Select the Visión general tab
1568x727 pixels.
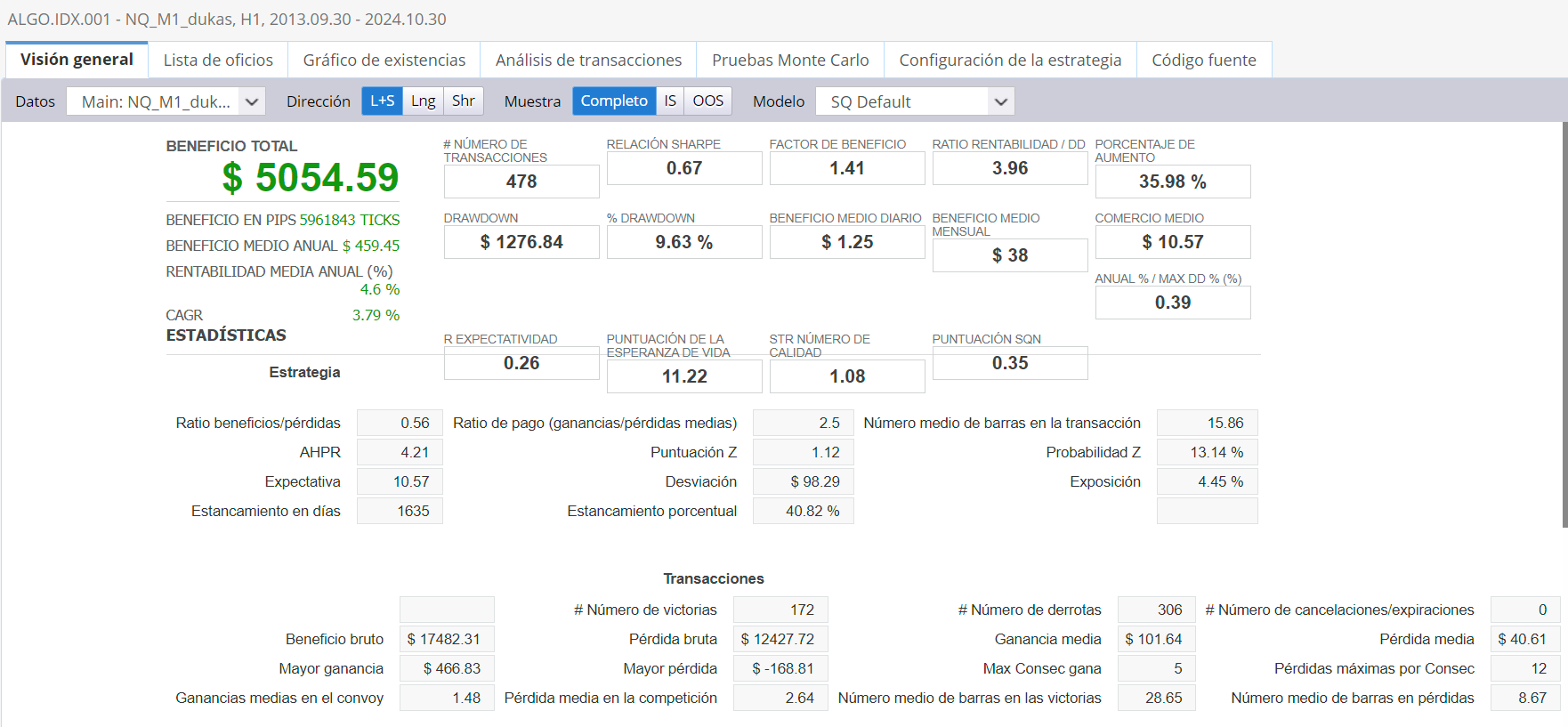tap(77, 60)
